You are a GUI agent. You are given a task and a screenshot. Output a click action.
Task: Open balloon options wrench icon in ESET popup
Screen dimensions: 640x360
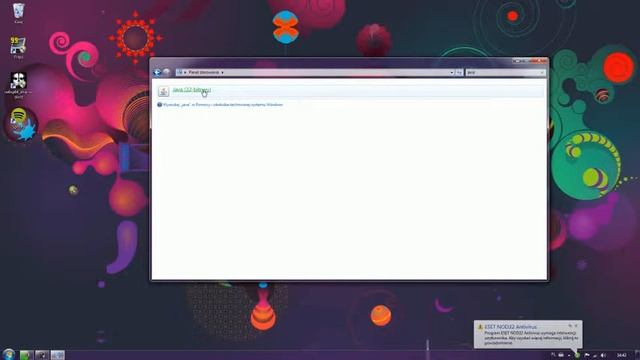[x=570, y=326]
